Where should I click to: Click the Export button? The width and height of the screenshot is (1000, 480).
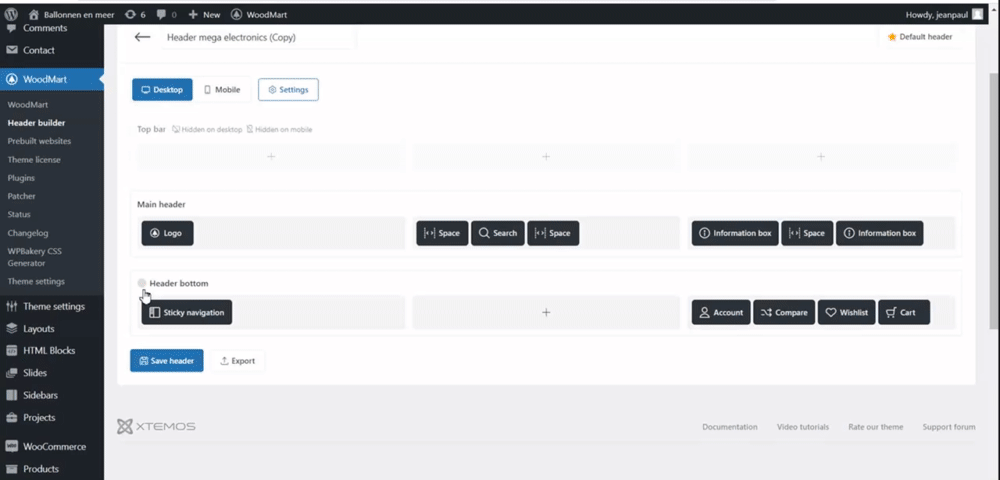pos(237,361)
